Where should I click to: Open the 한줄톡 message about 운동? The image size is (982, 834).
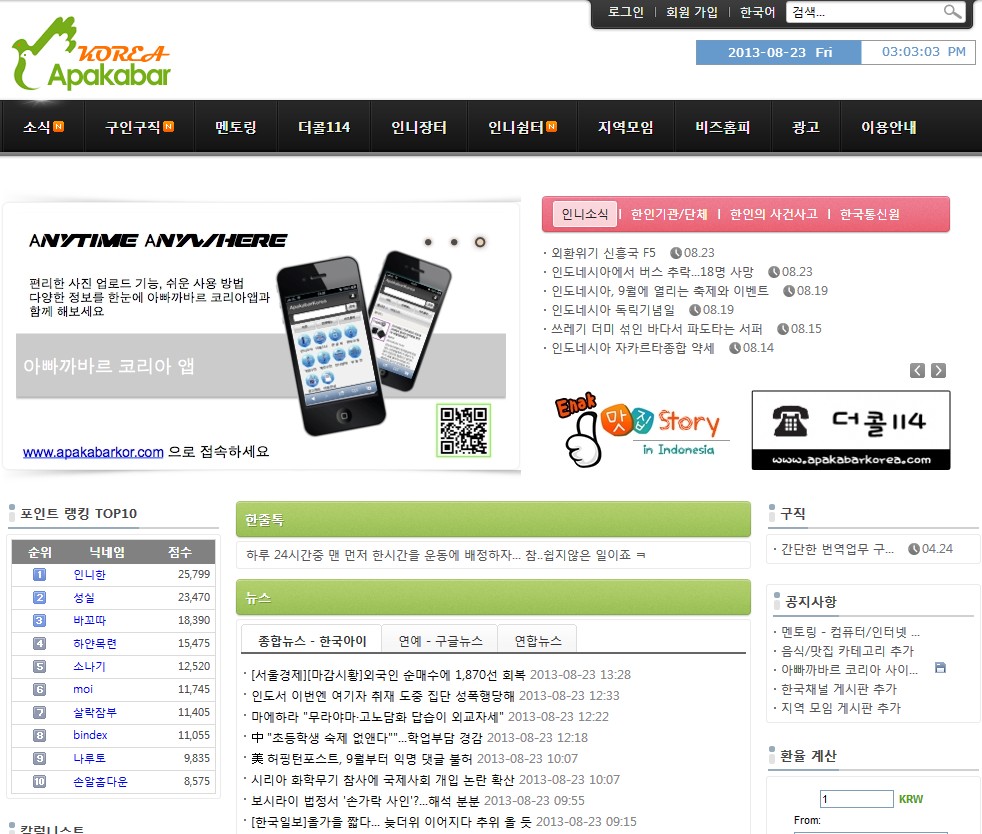click(x=446, y=555)
